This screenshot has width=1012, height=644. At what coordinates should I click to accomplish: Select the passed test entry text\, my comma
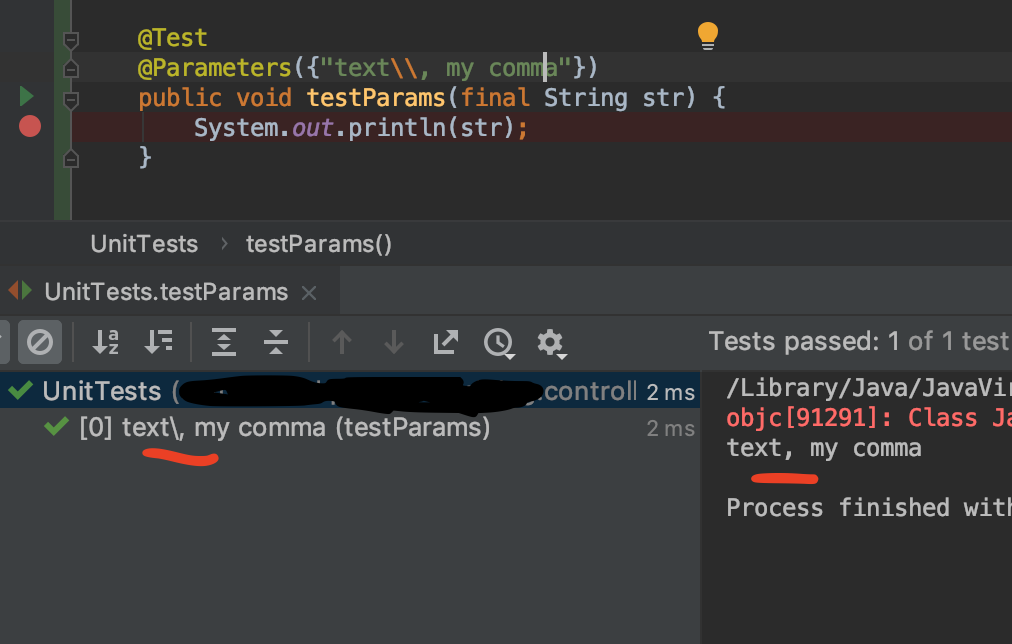pyautogui.click(x=280, y=427)
